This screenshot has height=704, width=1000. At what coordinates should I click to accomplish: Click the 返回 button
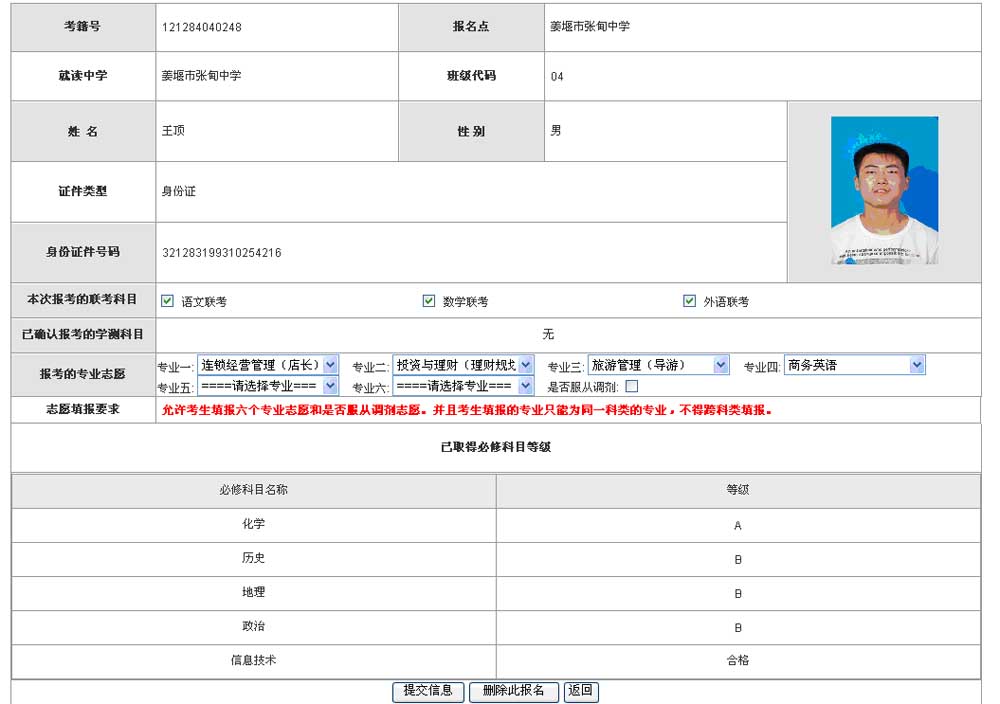tap(581, 691)
